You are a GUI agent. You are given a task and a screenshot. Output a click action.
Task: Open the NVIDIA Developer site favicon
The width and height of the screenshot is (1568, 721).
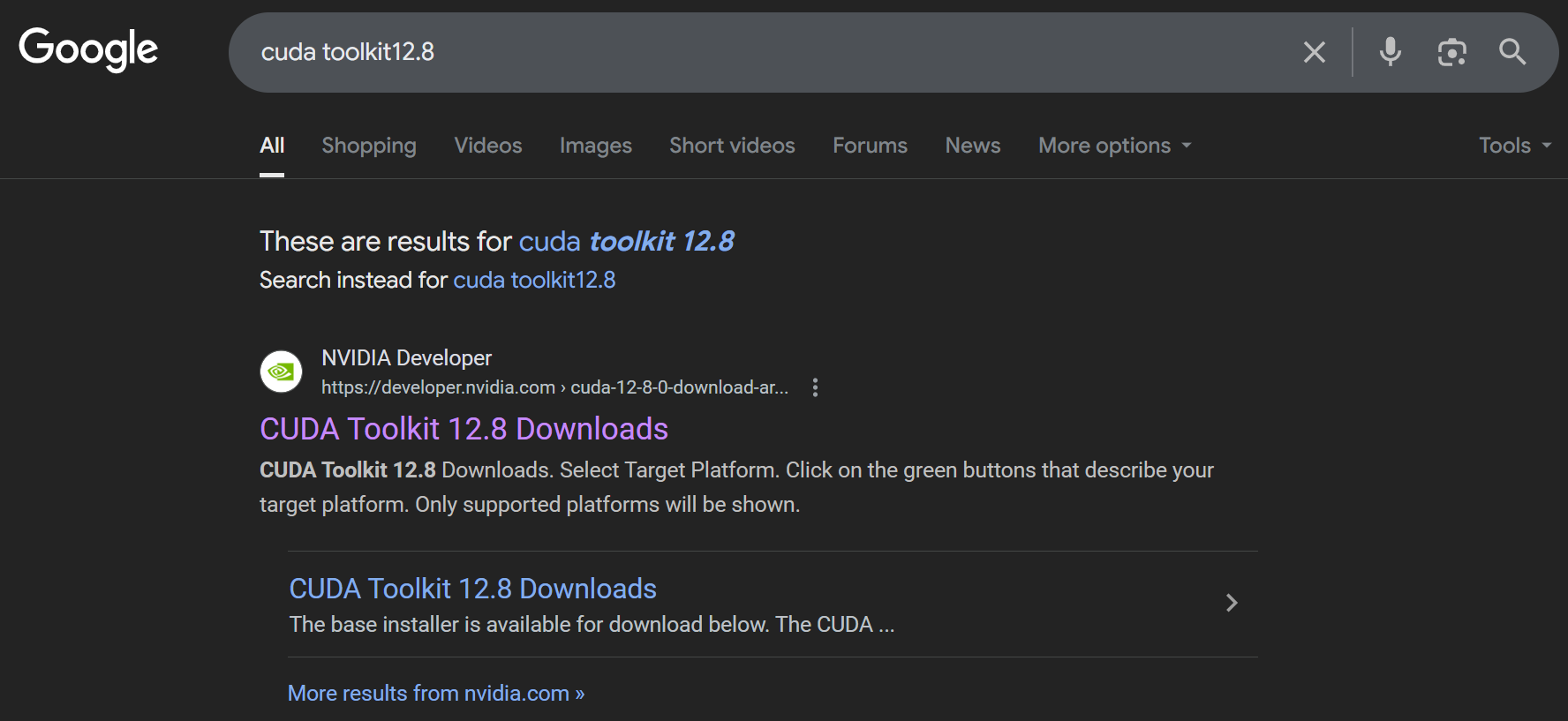click(281, 372)
